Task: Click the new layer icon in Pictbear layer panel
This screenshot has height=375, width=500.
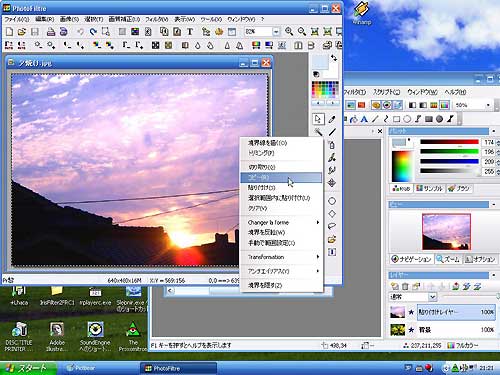Action: click(395, 286)
